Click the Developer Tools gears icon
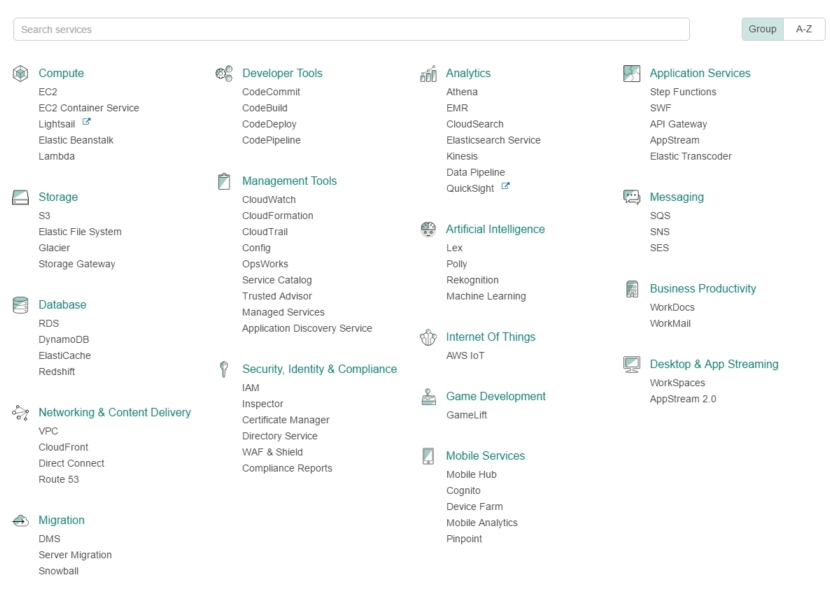 coord(224,73)
